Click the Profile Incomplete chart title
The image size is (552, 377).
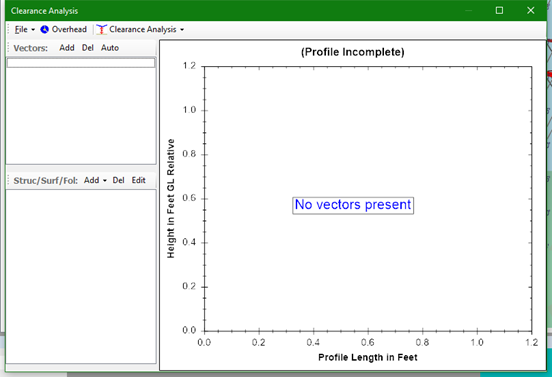352,52
